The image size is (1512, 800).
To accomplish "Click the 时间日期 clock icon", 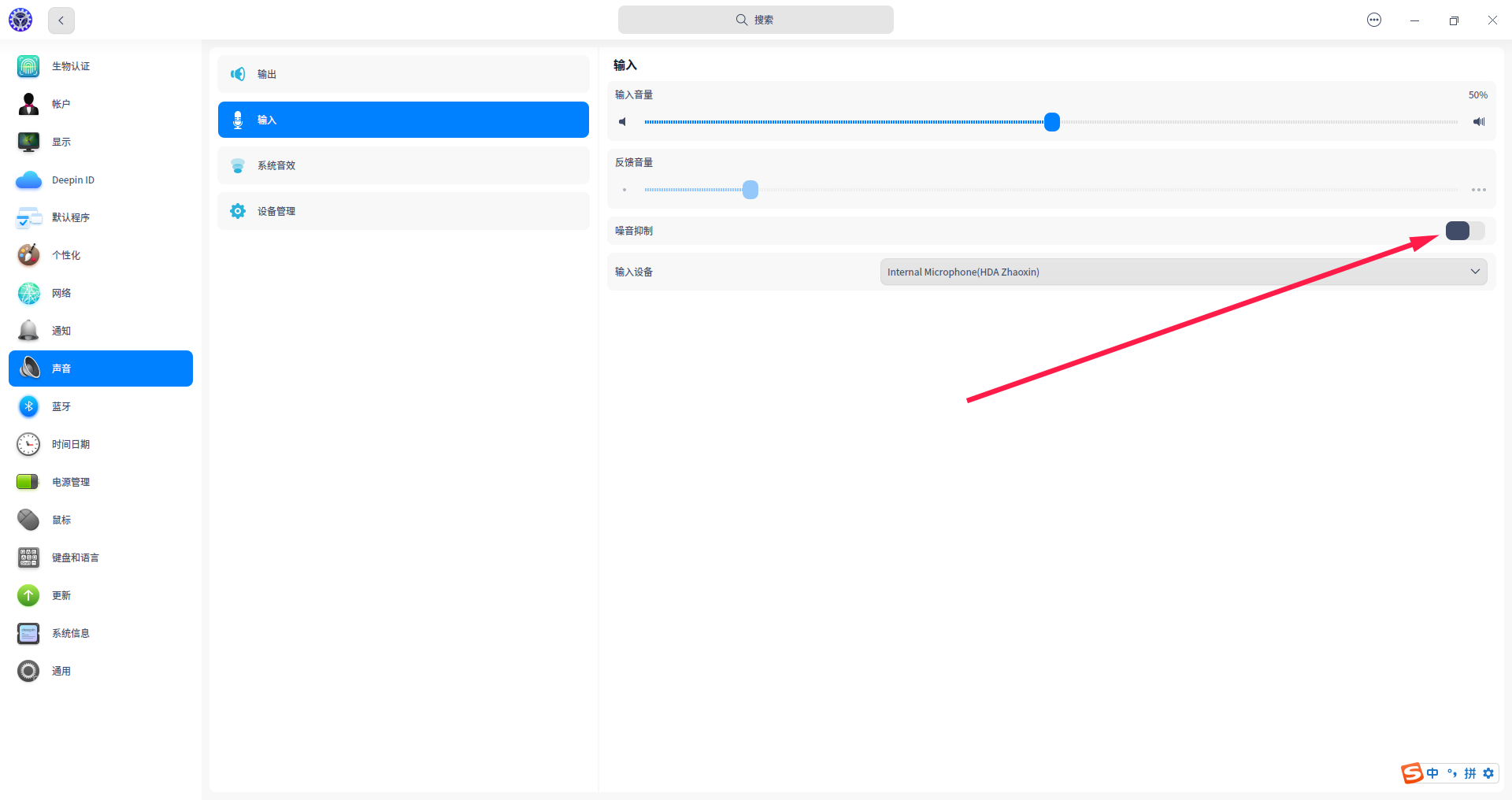I will click(28, 444).
